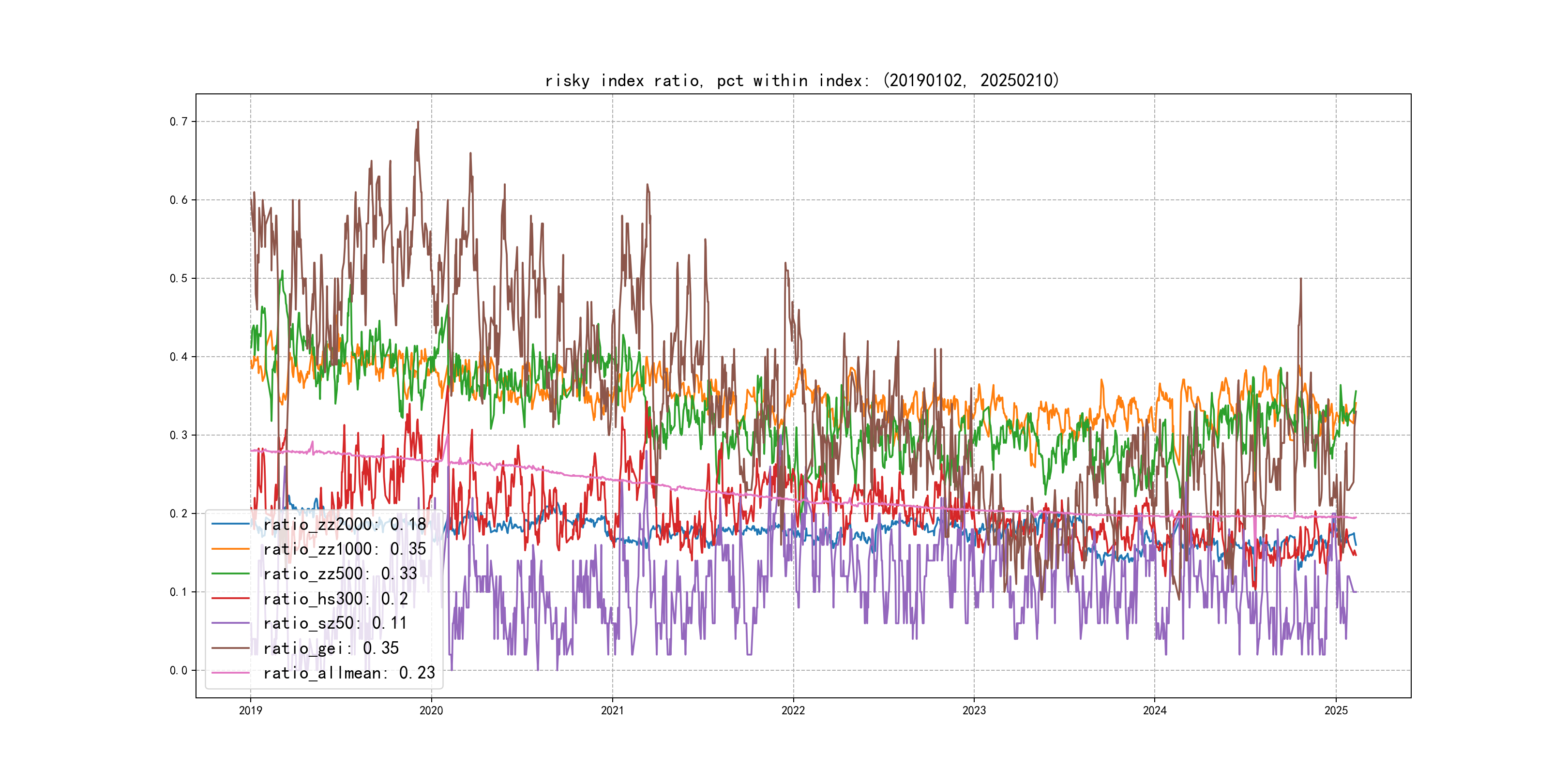Click the orange ratio_zz1000 legend line
The width and height of the screenshot is (1568, 784).
[x=230, y=549]
